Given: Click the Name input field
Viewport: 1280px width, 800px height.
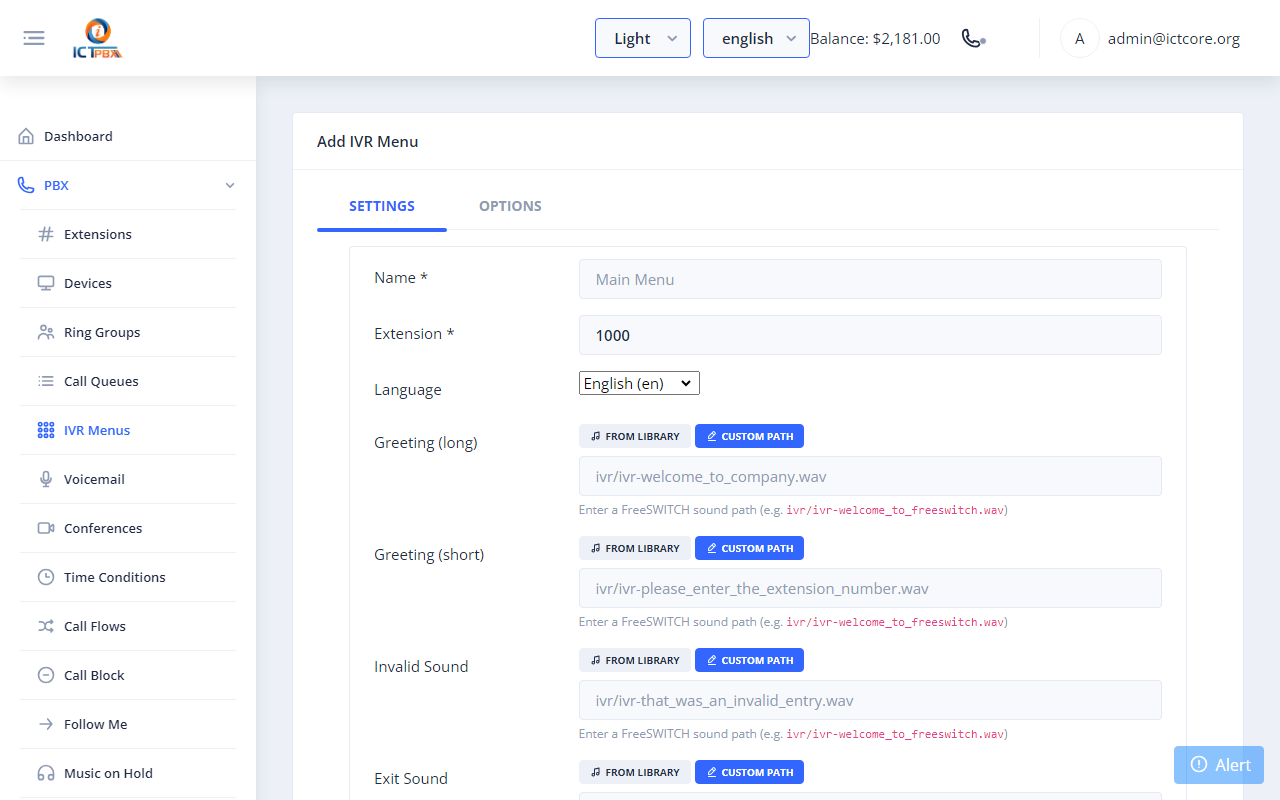Looking at the screenshot, I should (870, 279).
